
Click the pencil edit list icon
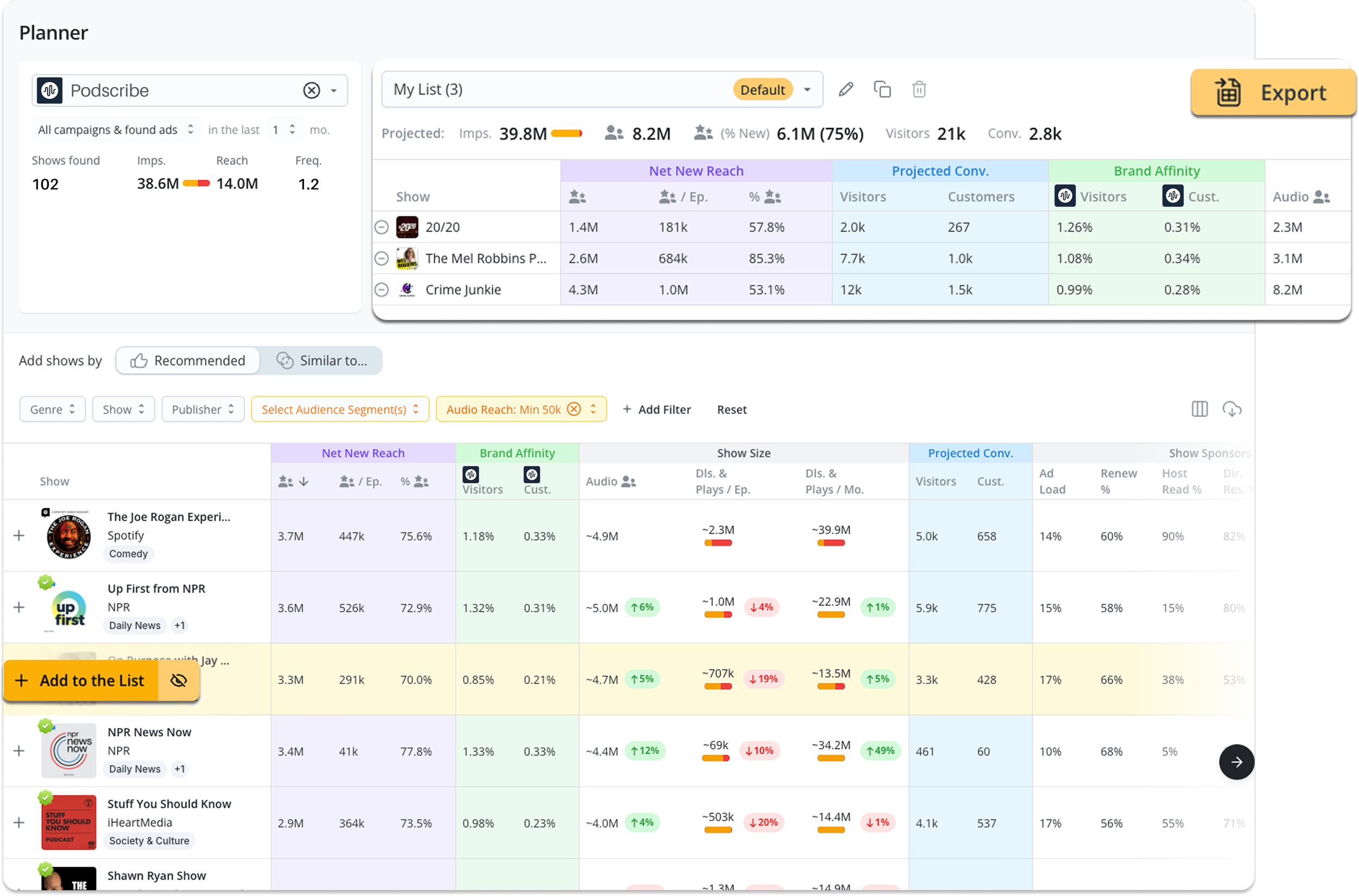846,90
